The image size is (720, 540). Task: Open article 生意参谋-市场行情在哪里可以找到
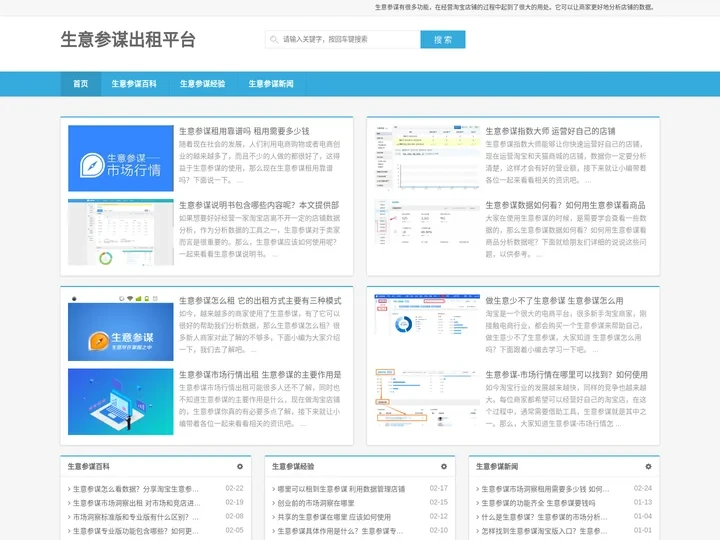pyautogui.click(x=566, y=375)
